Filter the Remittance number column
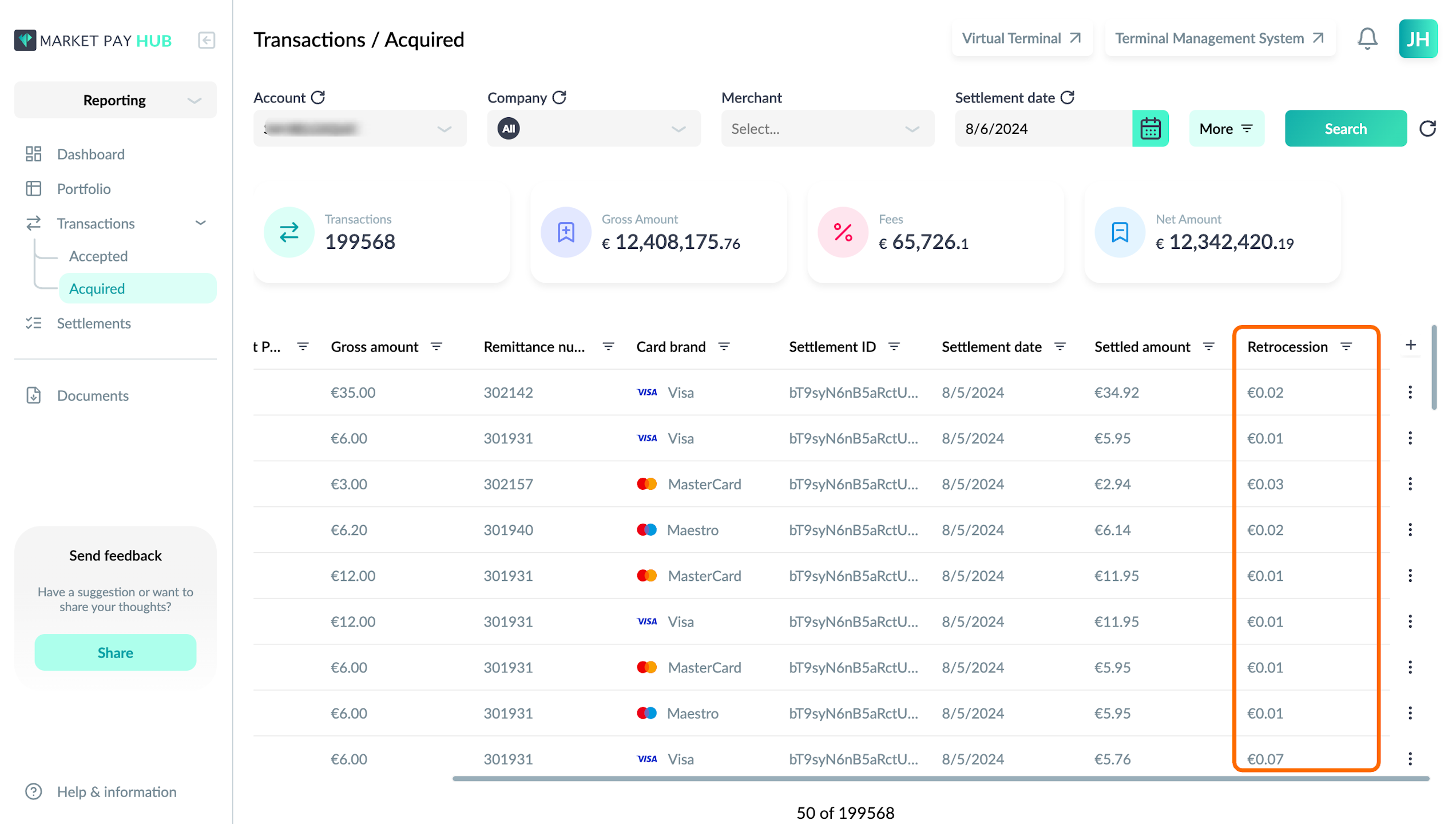This screenshot has height=824, width=1456. pyautogui.click(x=608, y=347)
